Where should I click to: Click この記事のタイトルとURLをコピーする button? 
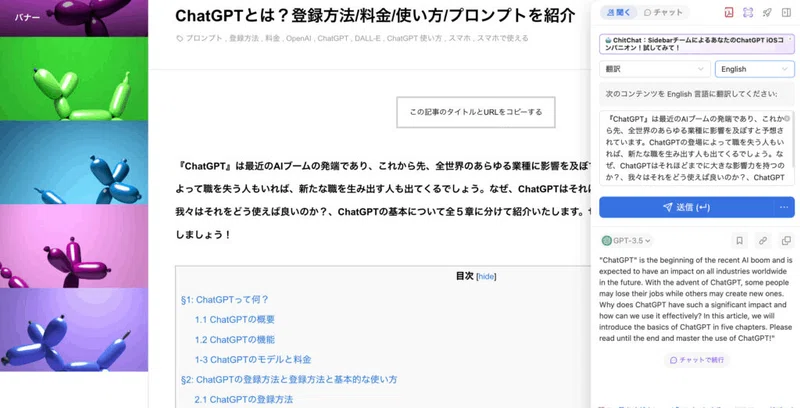[476, 112]
